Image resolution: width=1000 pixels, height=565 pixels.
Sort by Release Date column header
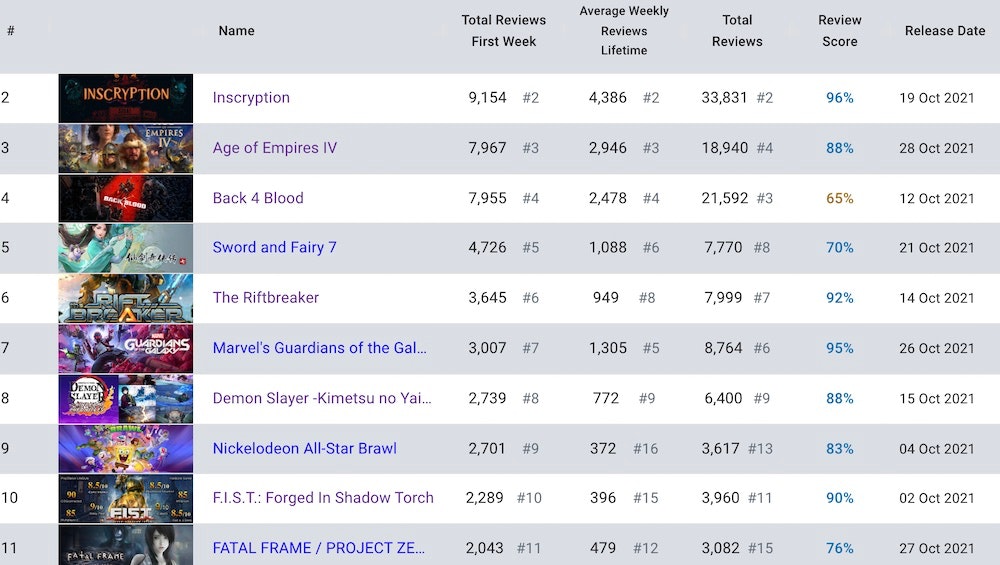[945, 31]
